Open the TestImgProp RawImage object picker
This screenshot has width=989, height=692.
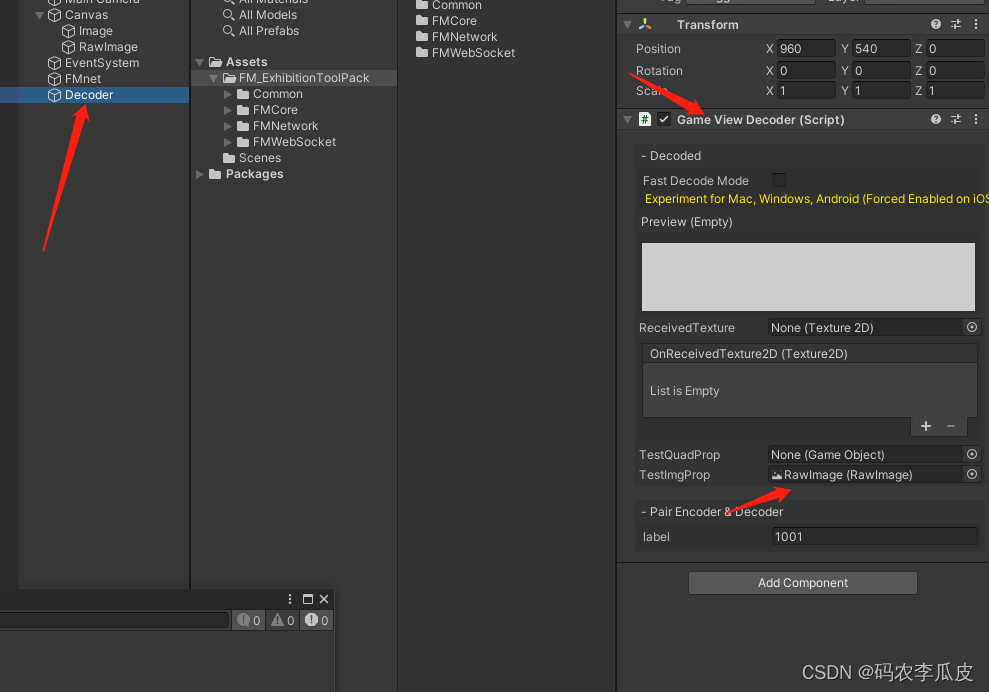(970, 474)
